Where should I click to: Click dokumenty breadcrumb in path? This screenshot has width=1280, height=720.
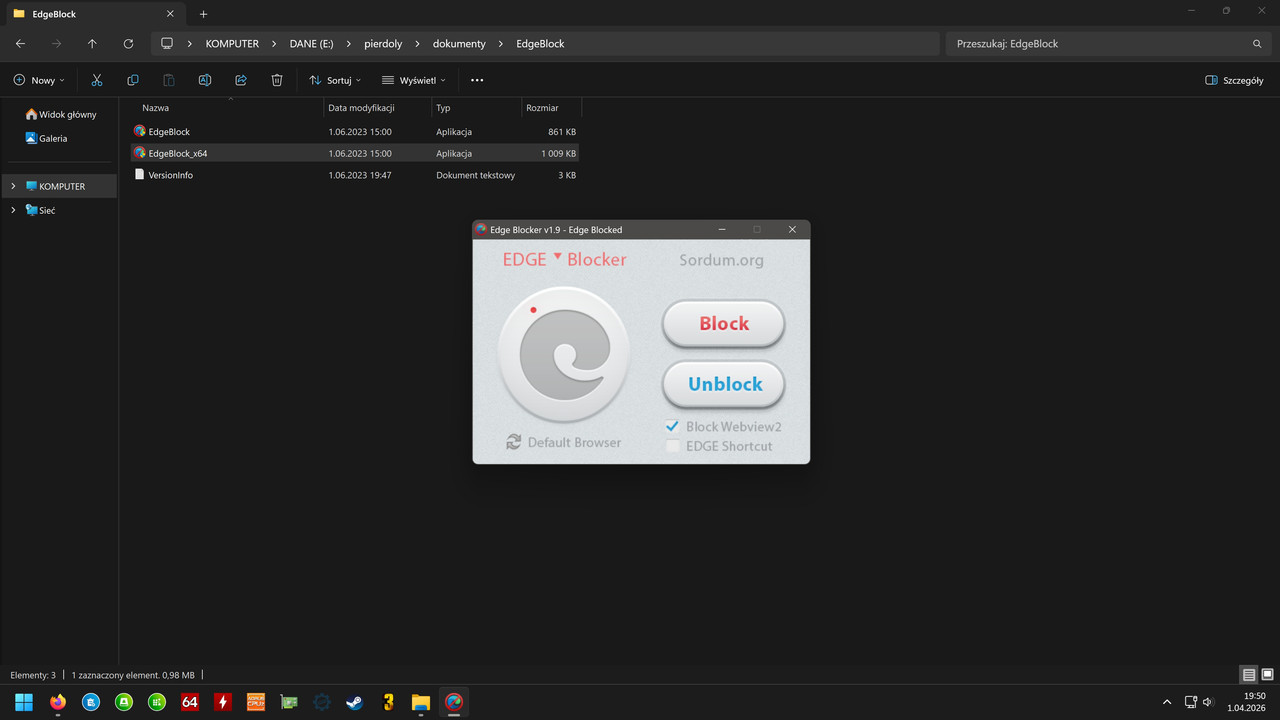pos(459,44)
